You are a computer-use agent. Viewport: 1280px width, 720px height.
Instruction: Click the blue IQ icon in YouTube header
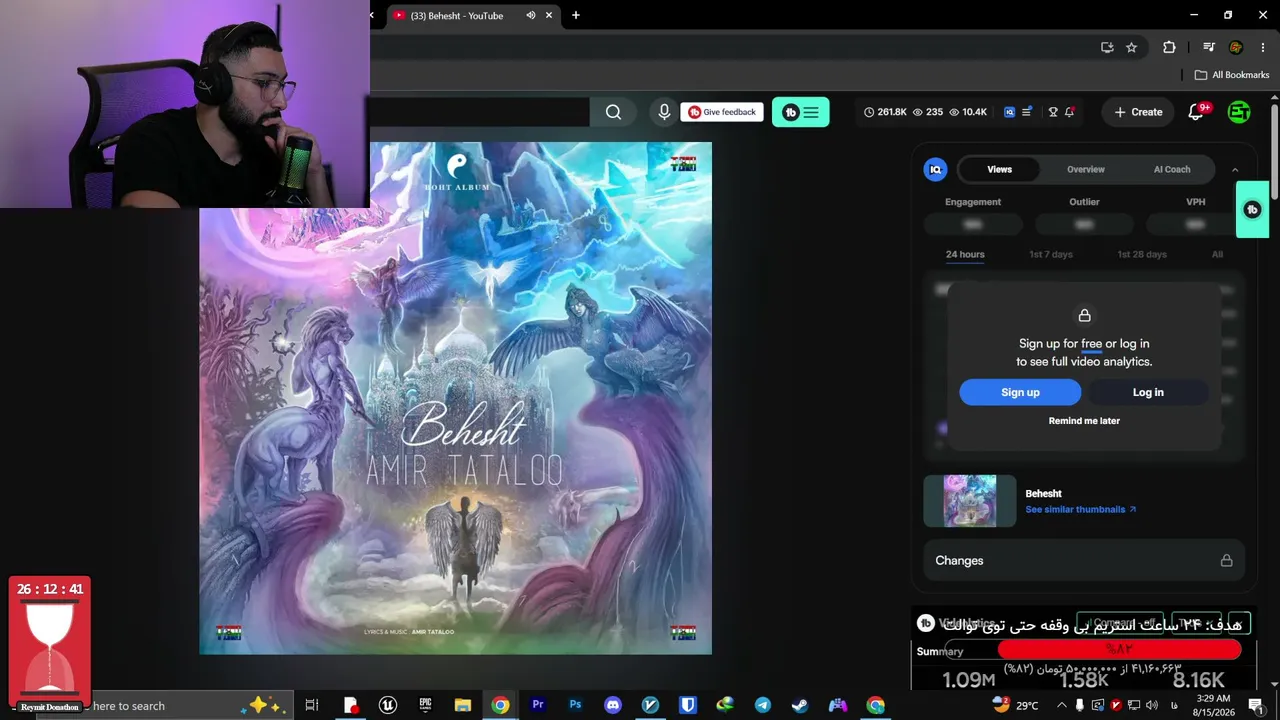[1009, 112]
